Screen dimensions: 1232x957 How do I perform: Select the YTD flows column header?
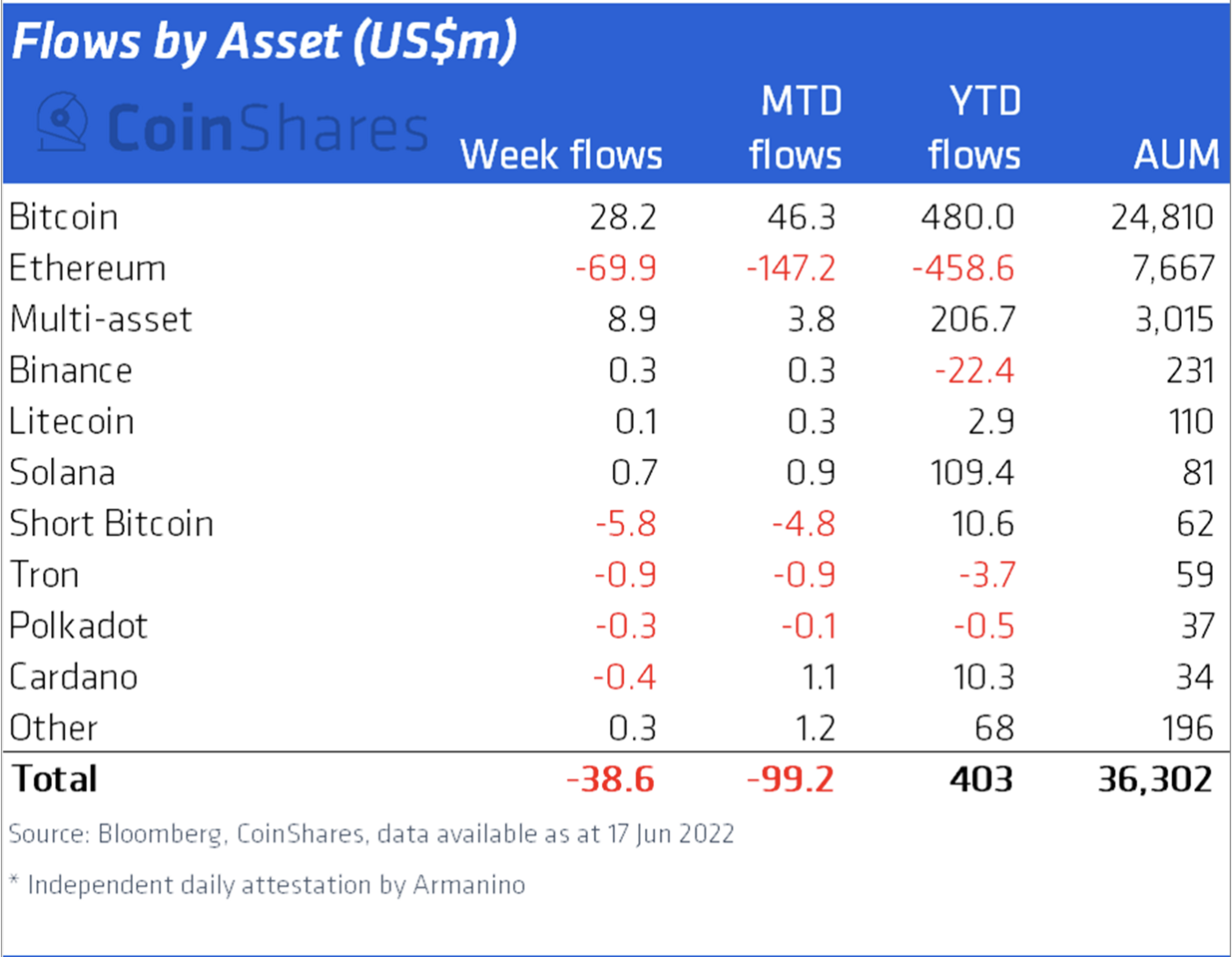pos(974,128)
